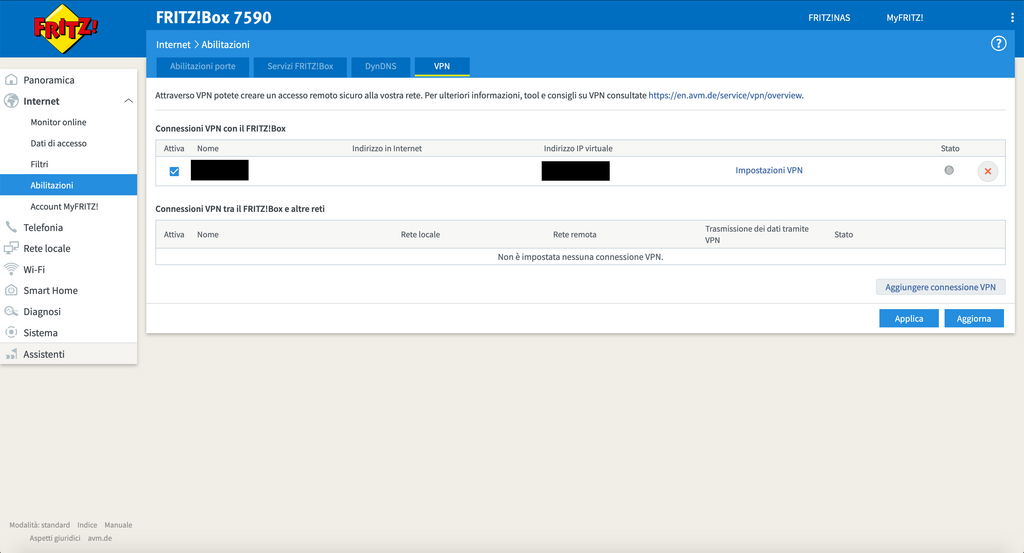Image resolution: width=1024 pixels, height=553 pixels.
Task: Click Trasmissione dei dati tramite VPN header
Action: click(756, 234)
